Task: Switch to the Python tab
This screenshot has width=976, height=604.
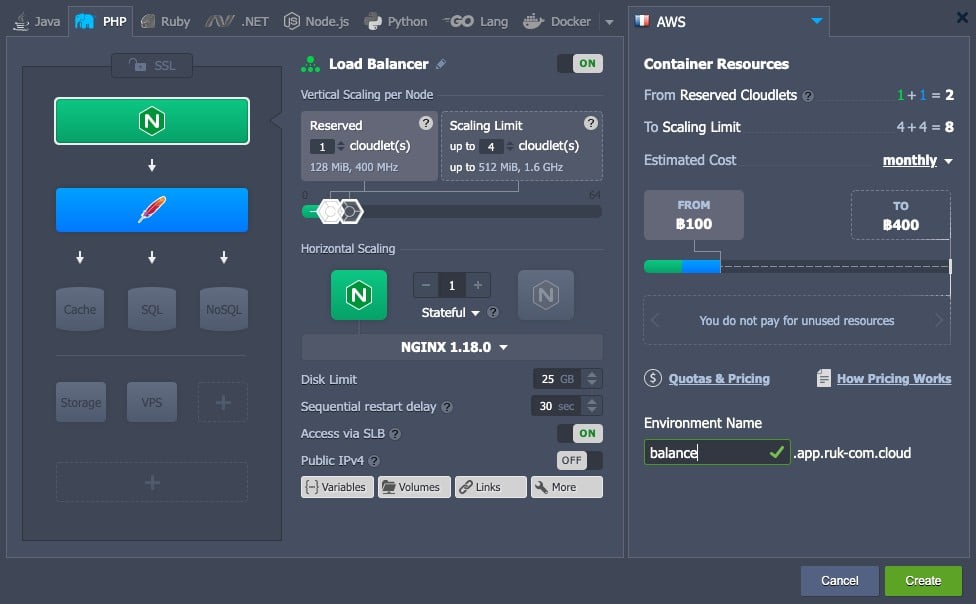Action: (396, 22)
